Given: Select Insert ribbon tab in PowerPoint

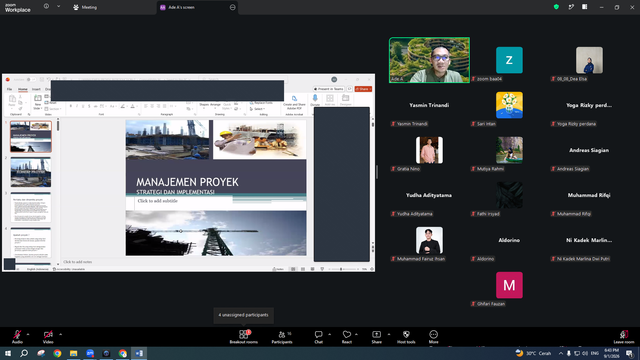Looking at the screenshot, I should point(36,89).
